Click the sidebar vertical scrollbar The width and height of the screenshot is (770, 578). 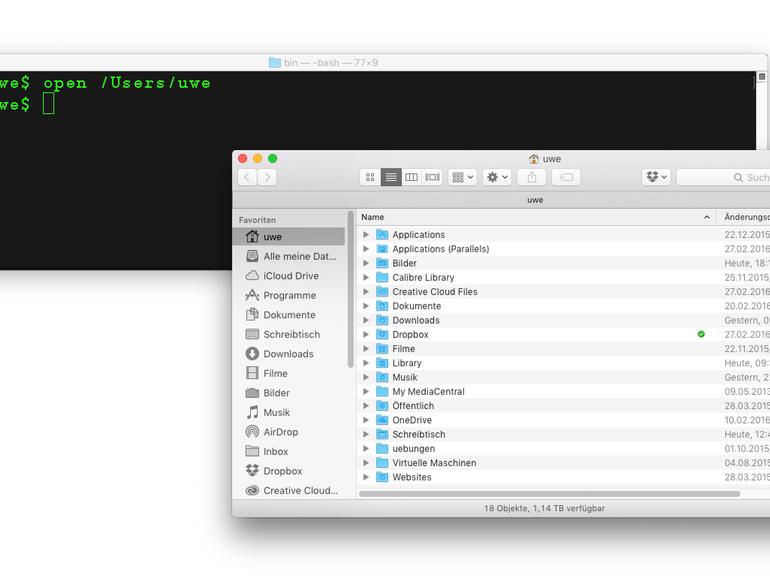(x=351, y=290)
